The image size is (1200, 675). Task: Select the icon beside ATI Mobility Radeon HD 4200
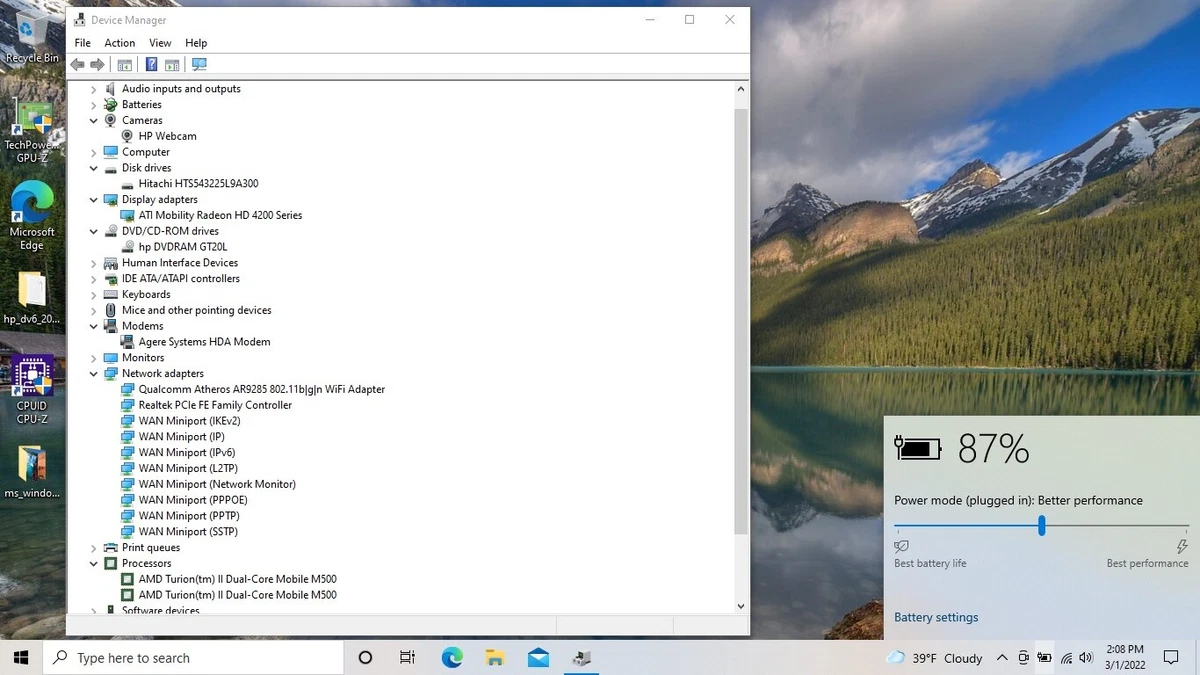coord(127,215)
